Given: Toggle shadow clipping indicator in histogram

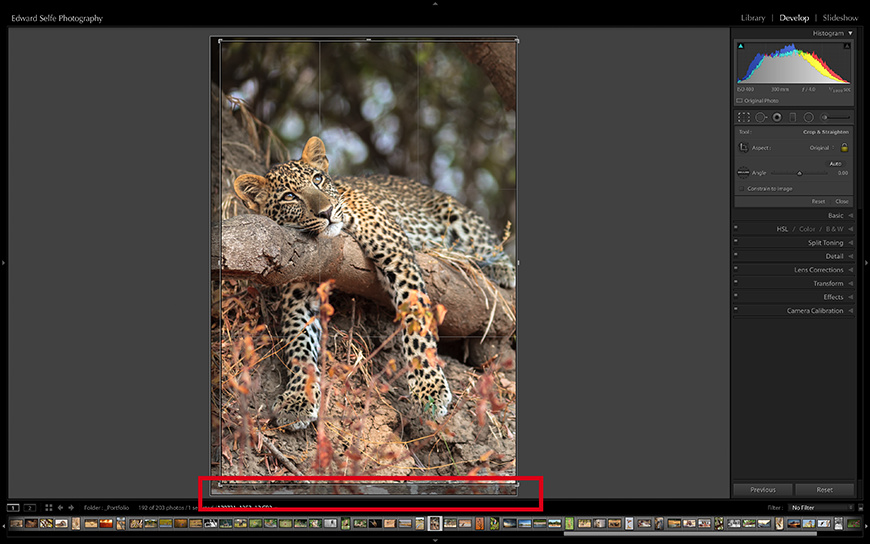Looking at the screenshot, I should 740,46.
